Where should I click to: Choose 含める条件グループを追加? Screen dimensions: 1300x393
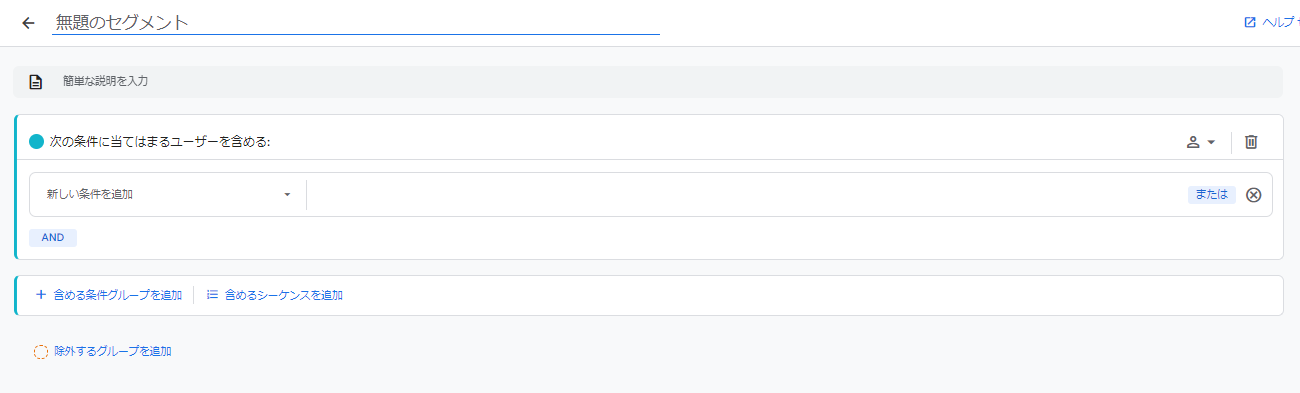118,295
